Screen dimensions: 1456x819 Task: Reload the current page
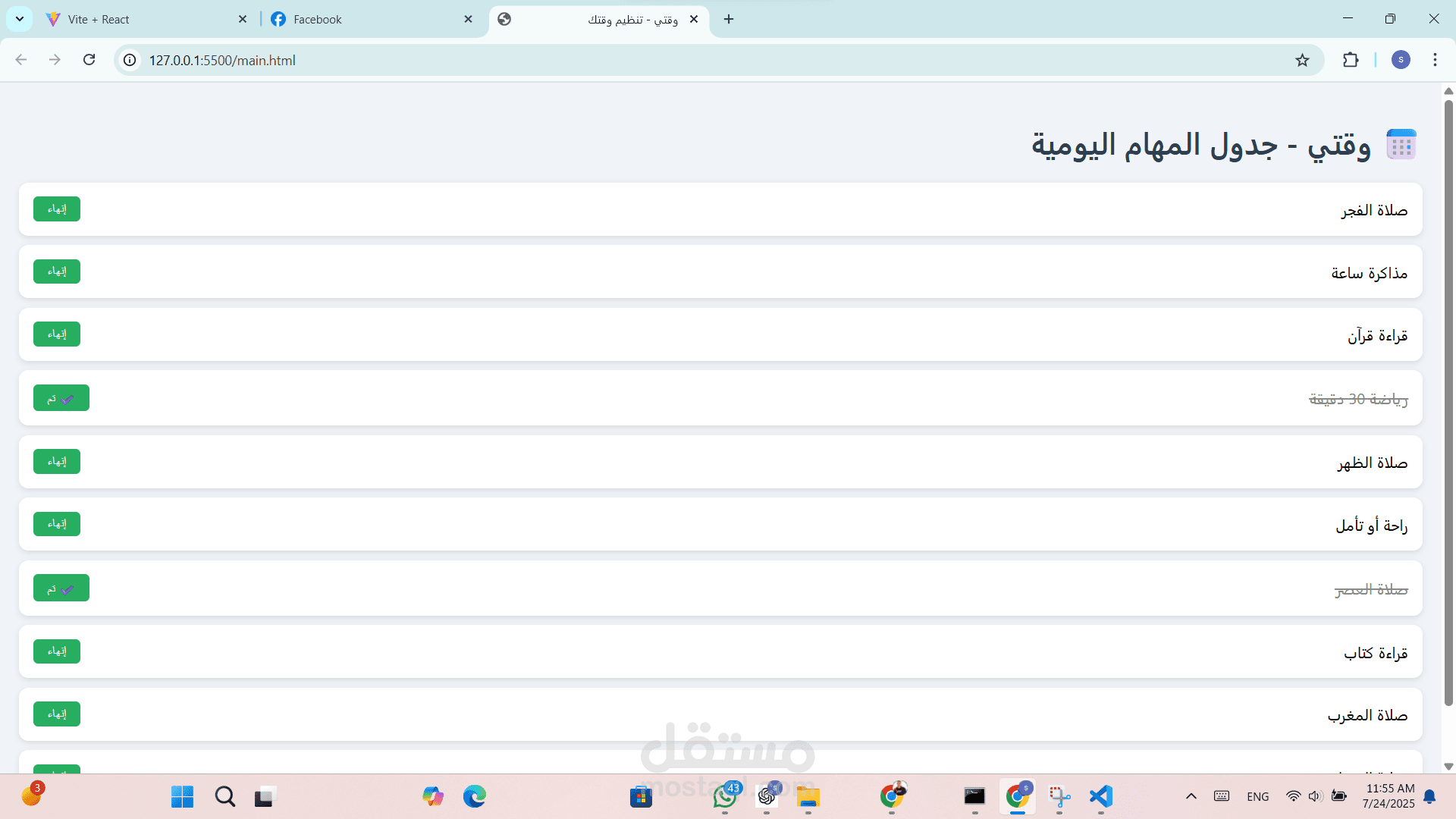[89, 60]
